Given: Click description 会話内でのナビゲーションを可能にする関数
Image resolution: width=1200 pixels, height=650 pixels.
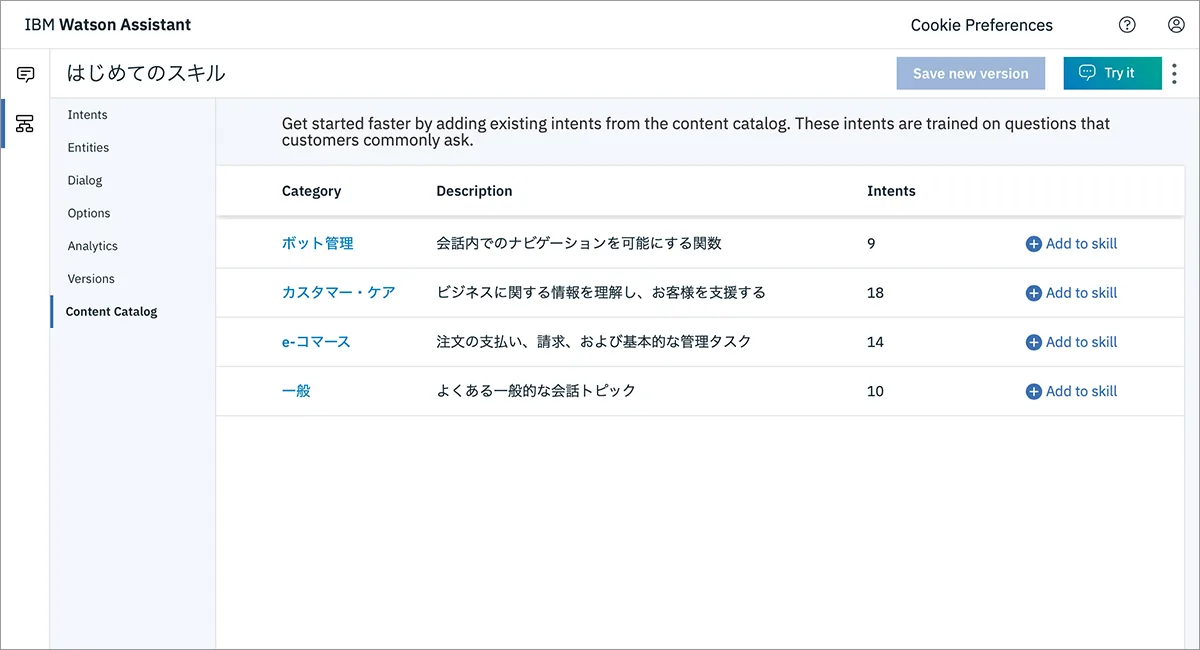Looking at the screenshot, I should click(579, 243).
